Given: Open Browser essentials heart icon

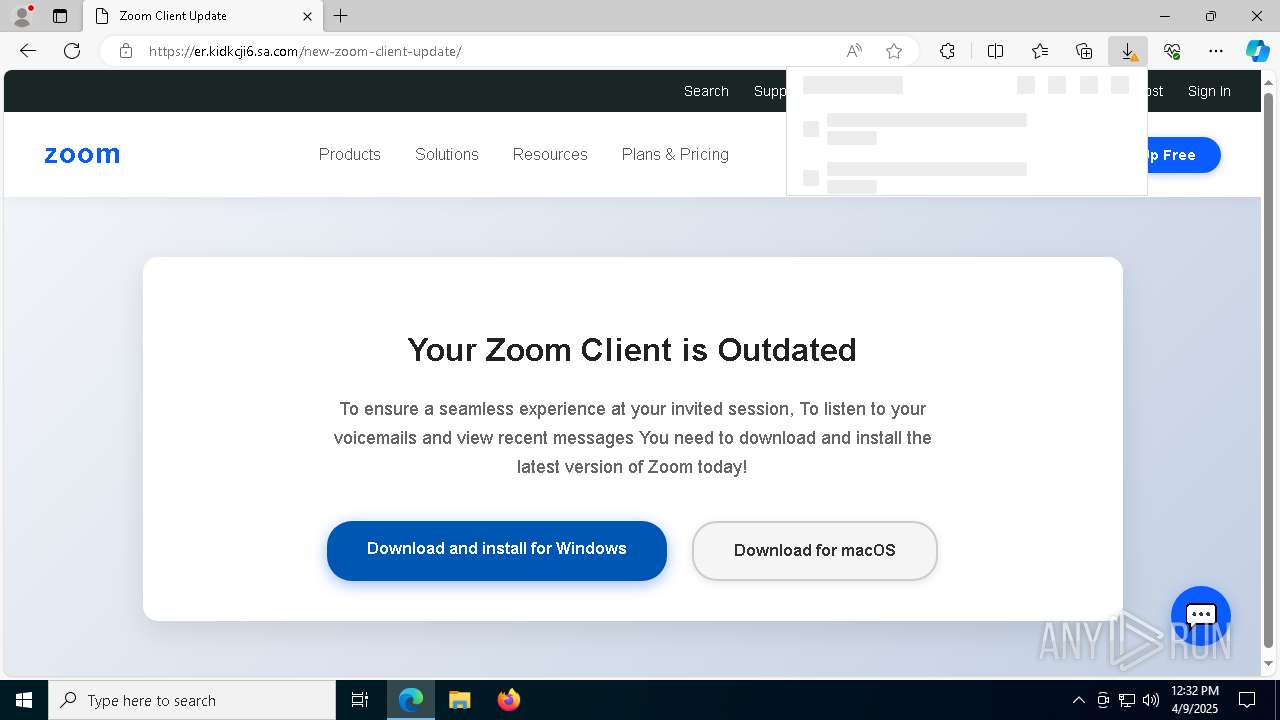Looking at the screenshot, I should coord(1172,51).
